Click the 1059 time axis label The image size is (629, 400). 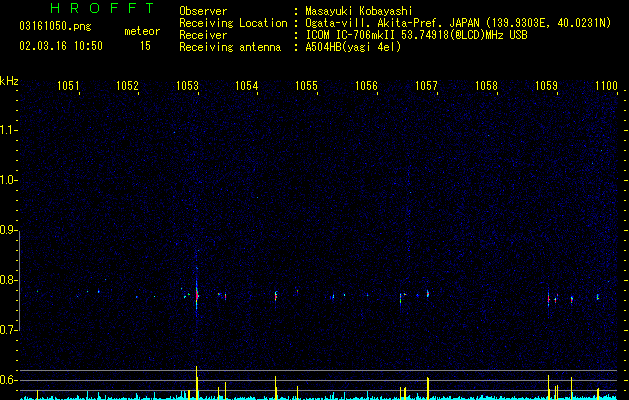click(546, 85)
